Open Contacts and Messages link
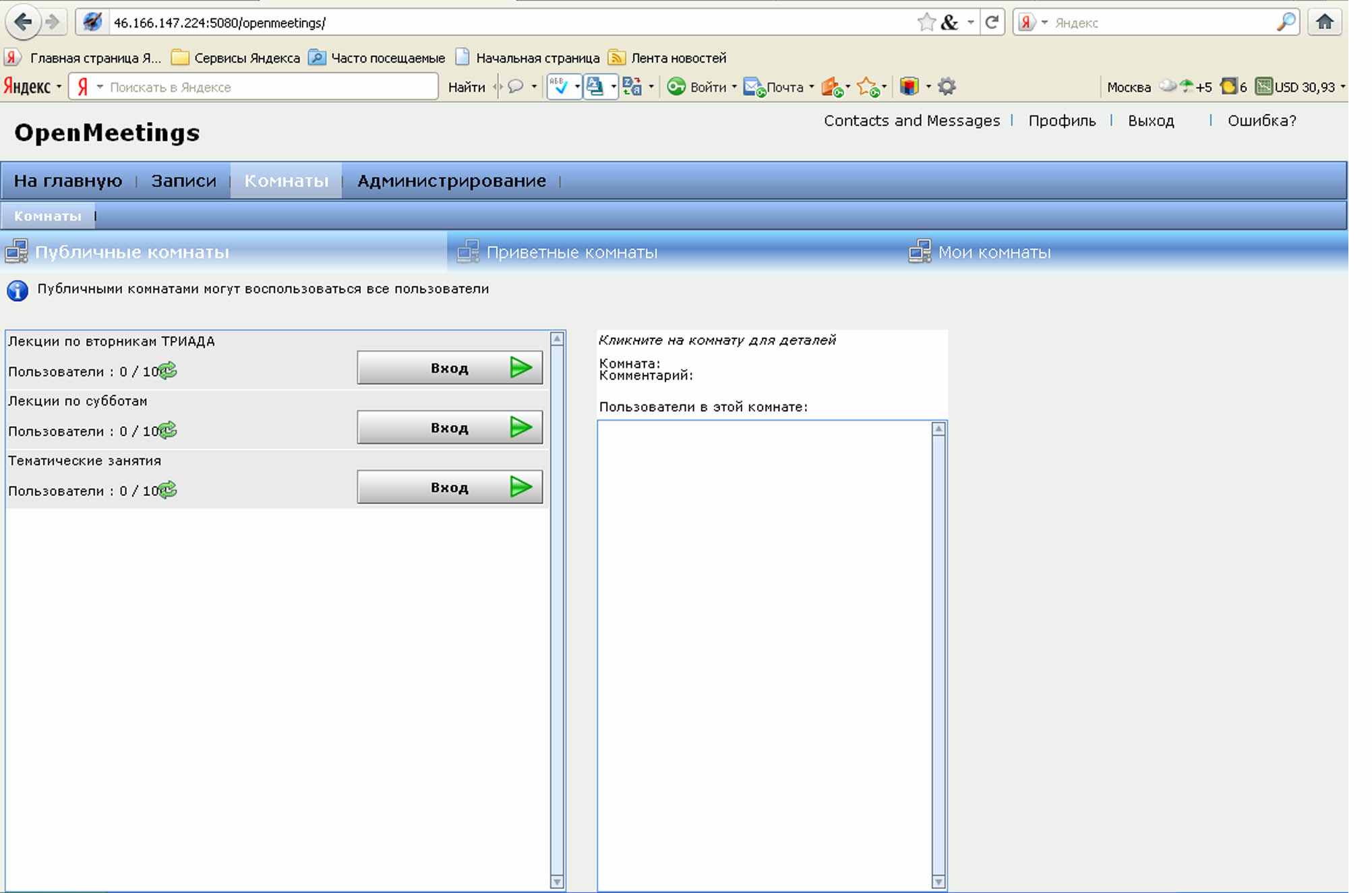This screenshot has height=893, width=1372. (x=912, y=121)
